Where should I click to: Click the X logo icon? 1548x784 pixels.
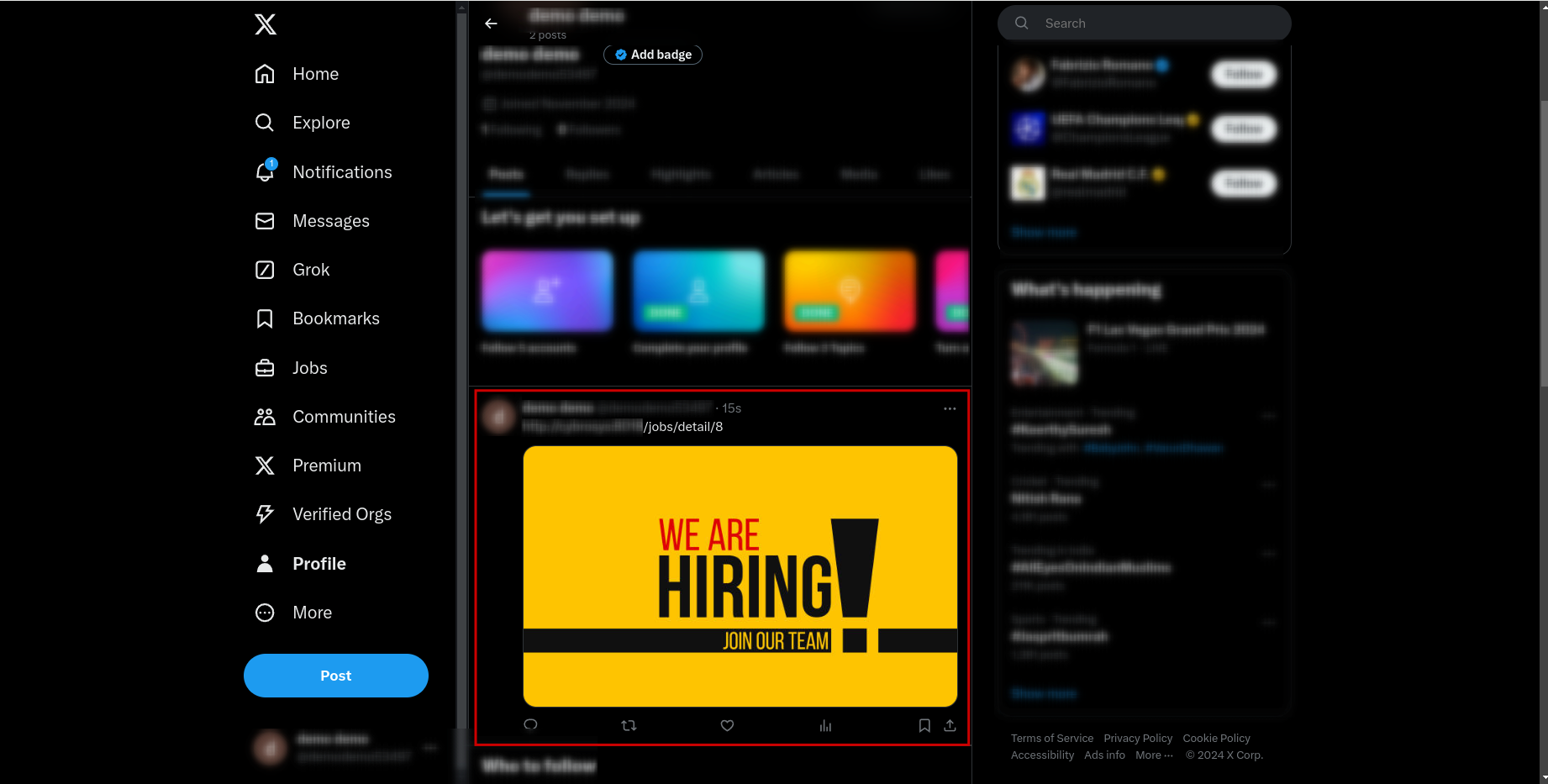point(266,24)
